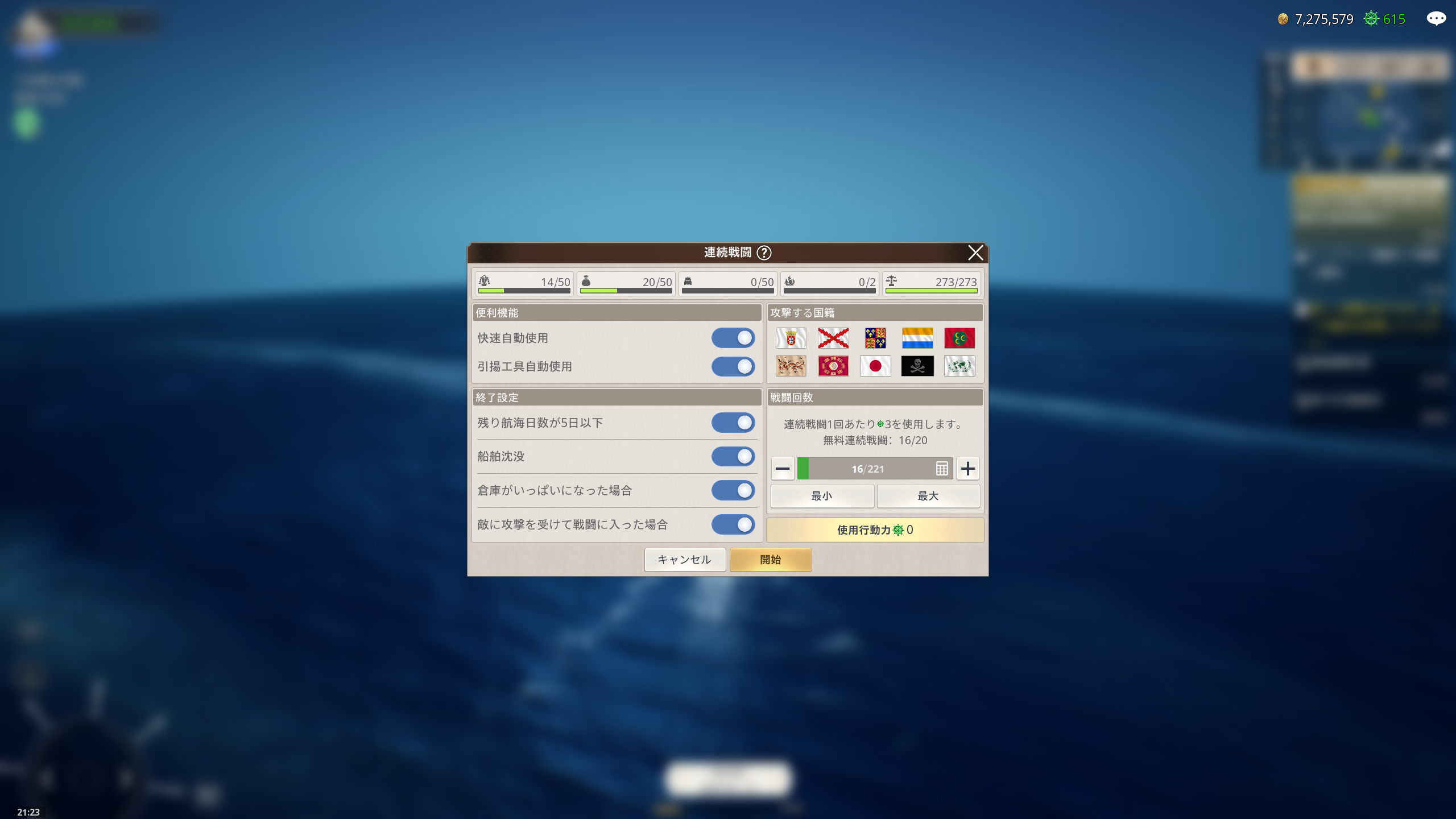Set battle count to 最小
Image resolution: width=1456 pixels, height=819 pixels.
821,496
